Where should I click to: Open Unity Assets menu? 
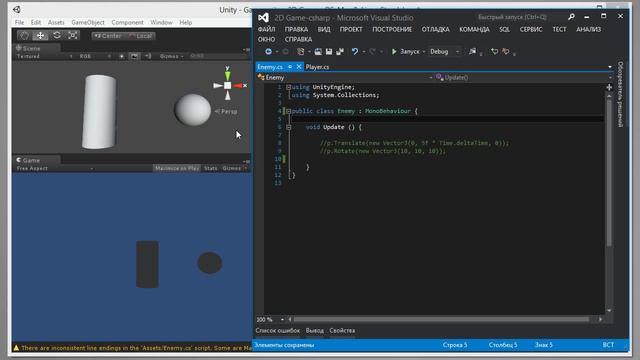click(56, 22)
